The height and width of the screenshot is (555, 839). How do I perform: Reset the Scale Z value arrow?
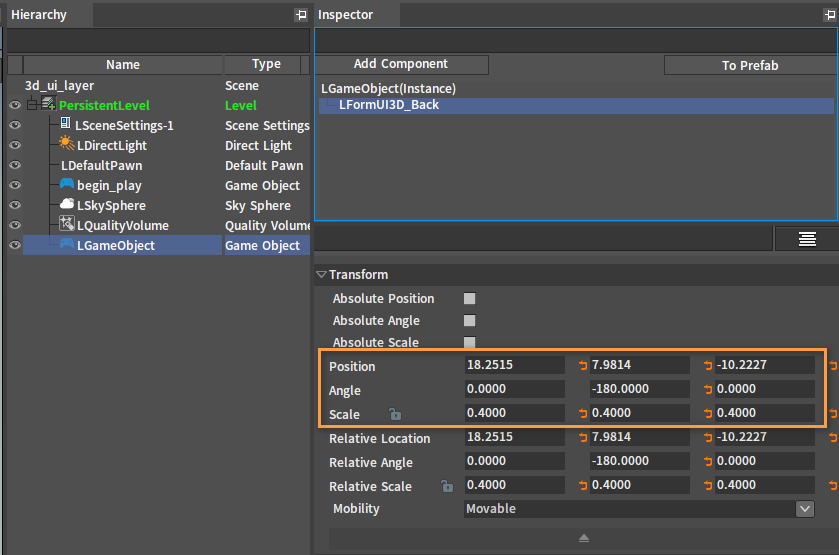833,414
